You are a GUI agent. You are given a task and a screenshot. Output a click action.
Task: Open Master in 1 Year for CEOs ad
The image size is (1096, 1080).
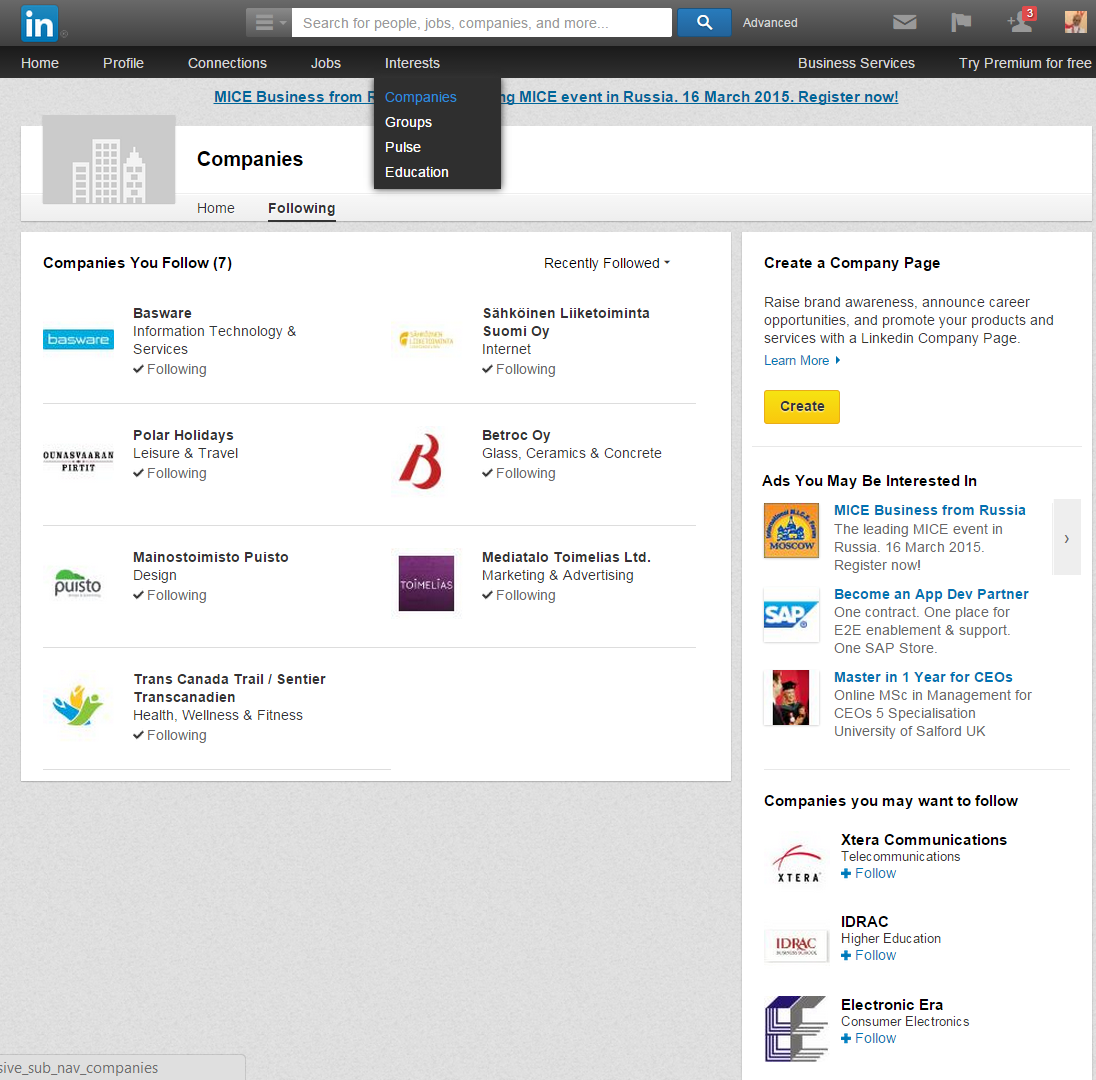click(923, 677)
